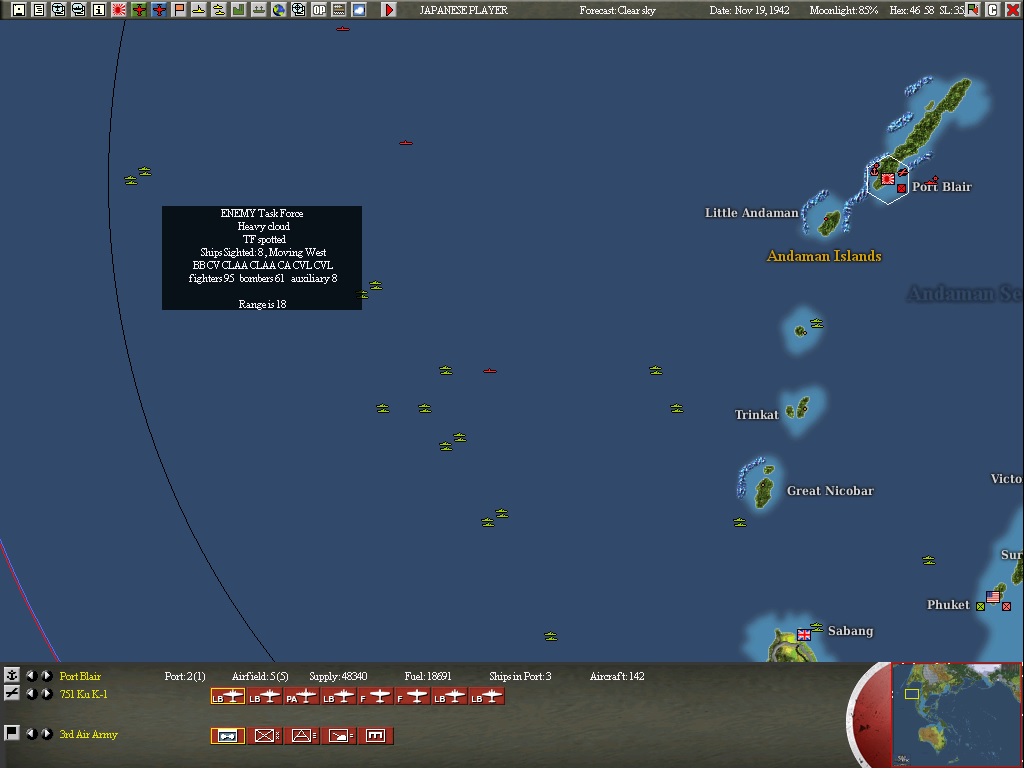Click the Port Blair Japanese base flag on map

888,179
